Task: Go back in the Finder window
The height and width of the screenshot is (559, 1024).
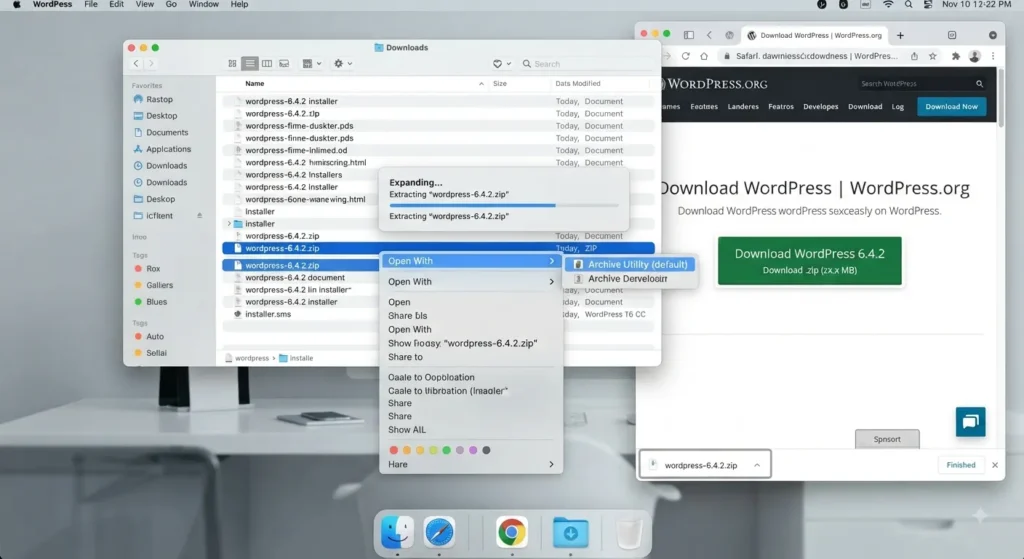Action: coord(136,63)
